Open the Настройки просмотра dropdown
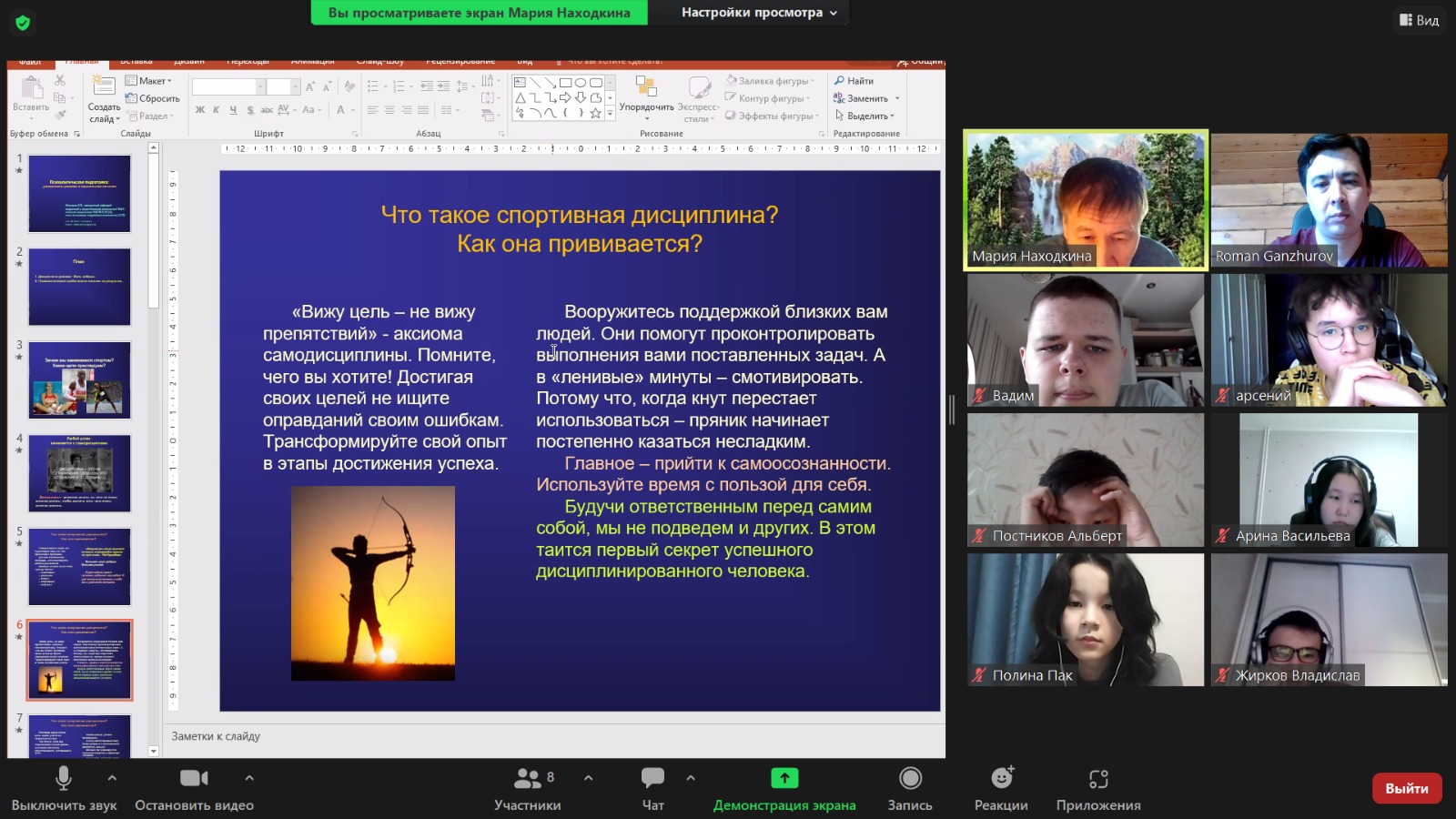The width and height of the screenshot is (1456, 819). 759,13
